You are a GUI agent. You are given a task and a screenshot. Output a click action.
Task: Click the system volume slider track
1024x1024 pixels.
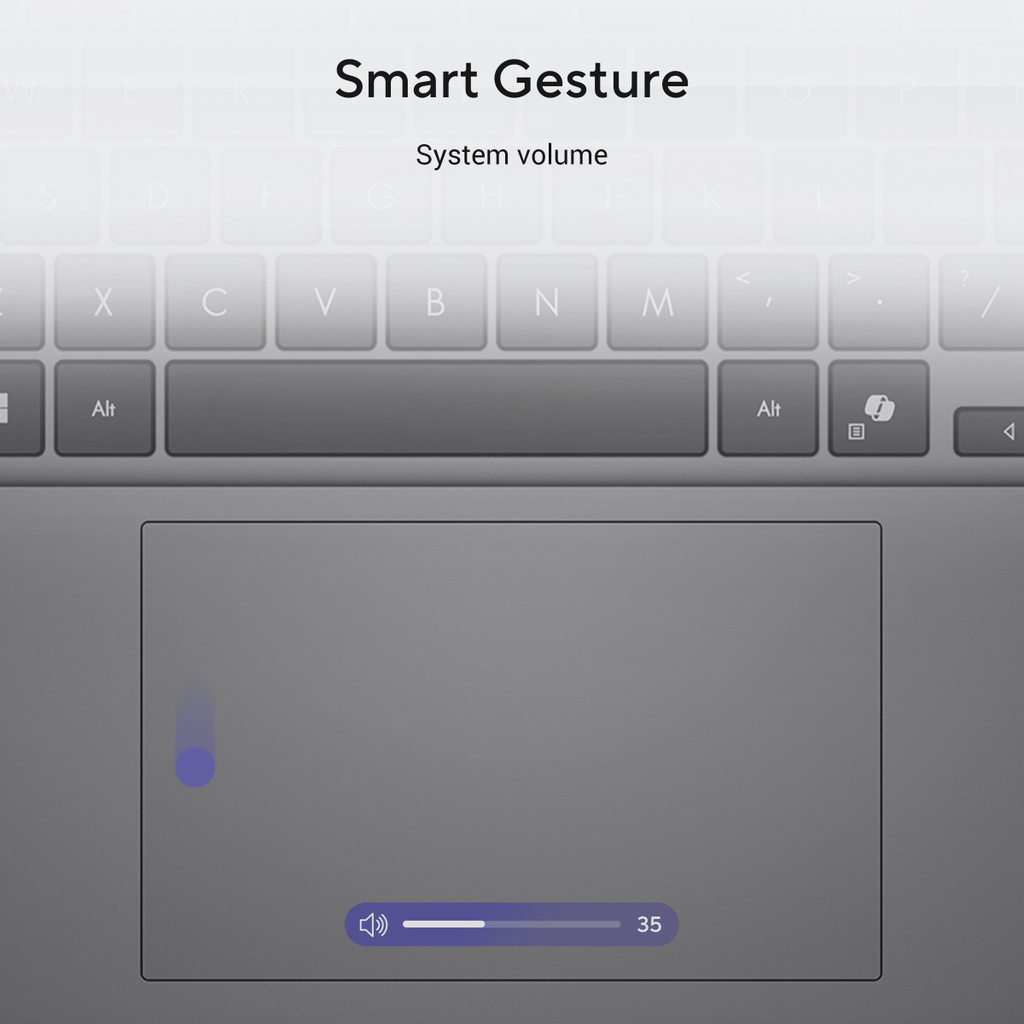(x=511, y=924)
